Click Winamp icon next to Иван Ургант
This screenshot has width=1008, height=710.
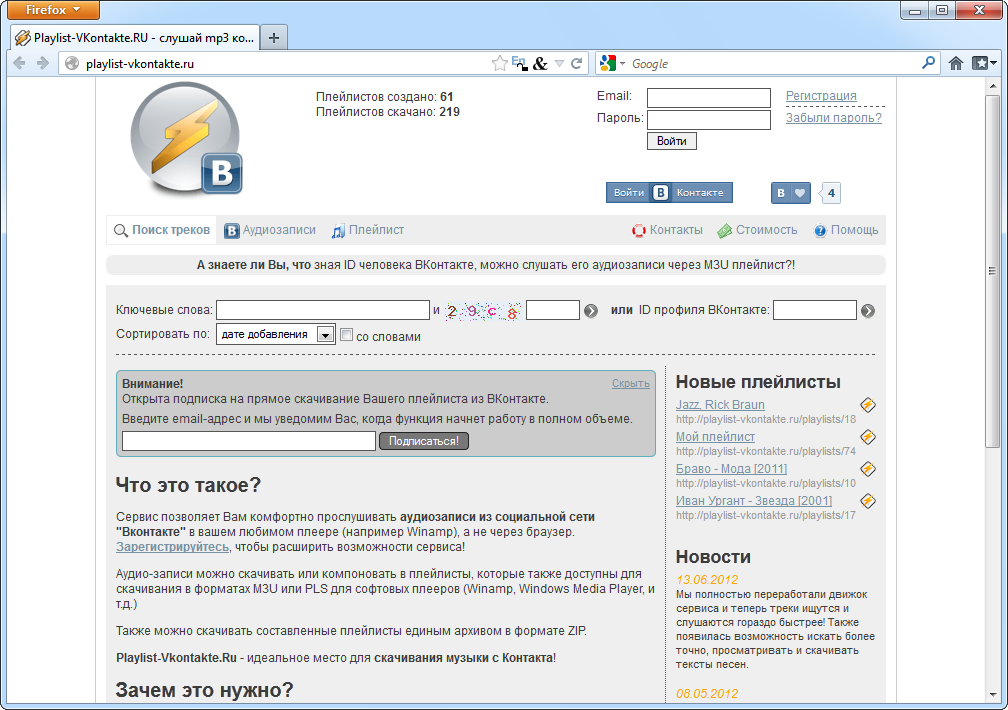(x=868, y=501)
